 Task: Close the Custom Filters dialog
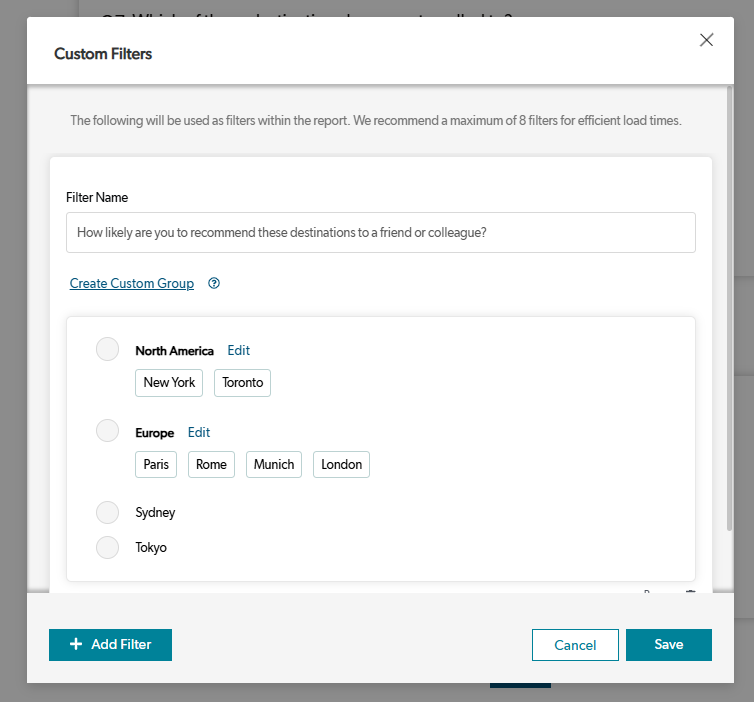706,40
